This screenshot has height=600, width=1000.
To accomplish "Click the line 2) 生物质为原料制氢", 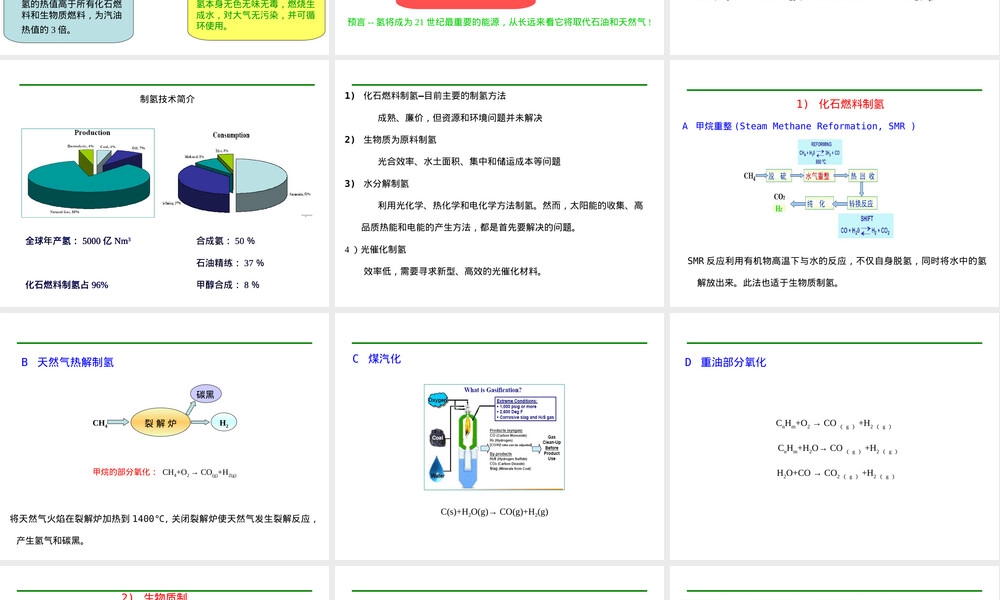I will click(x=390, y=140).
